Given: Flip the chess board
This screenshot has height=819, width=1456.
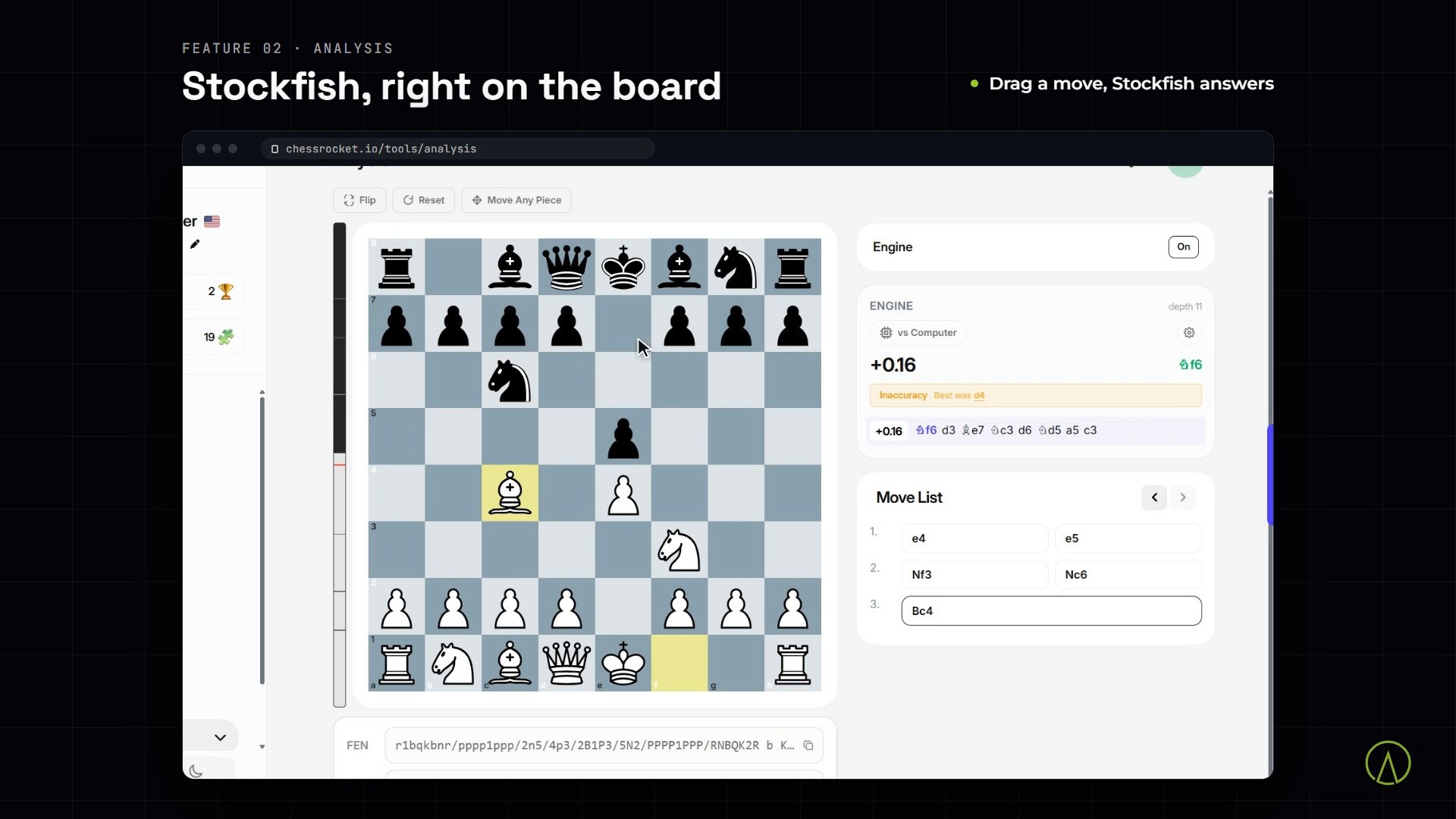Looking at the screenshot, I should tap(359, 200).
